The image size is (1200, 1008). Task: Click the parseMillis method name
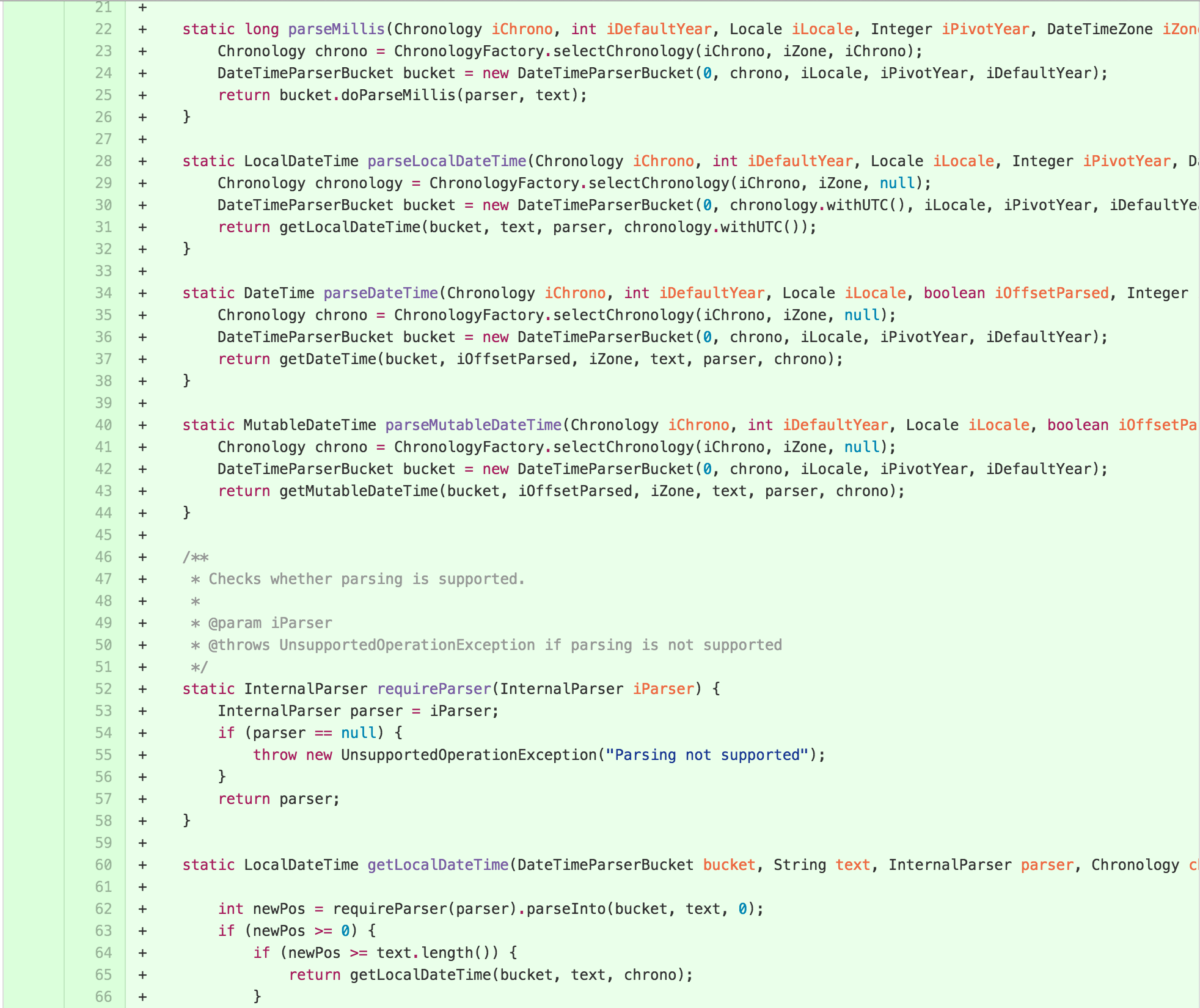coord(336,29)
